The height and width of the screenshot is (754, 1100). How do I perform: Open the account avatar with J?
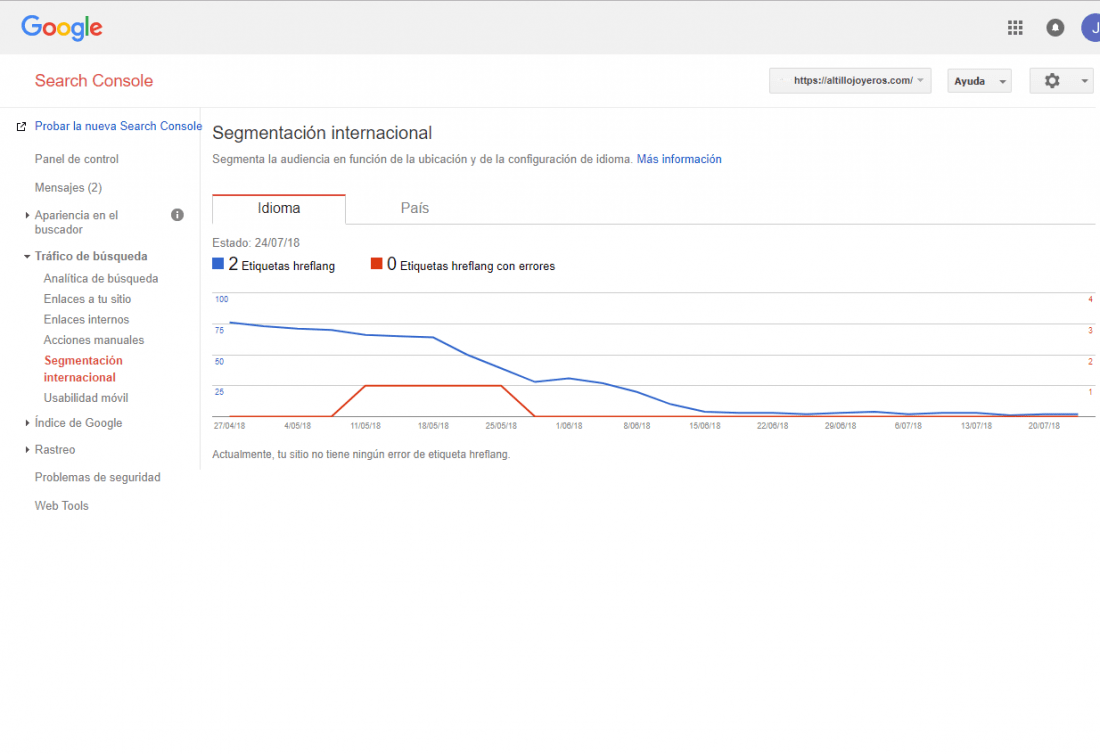tap(1091, 28)
